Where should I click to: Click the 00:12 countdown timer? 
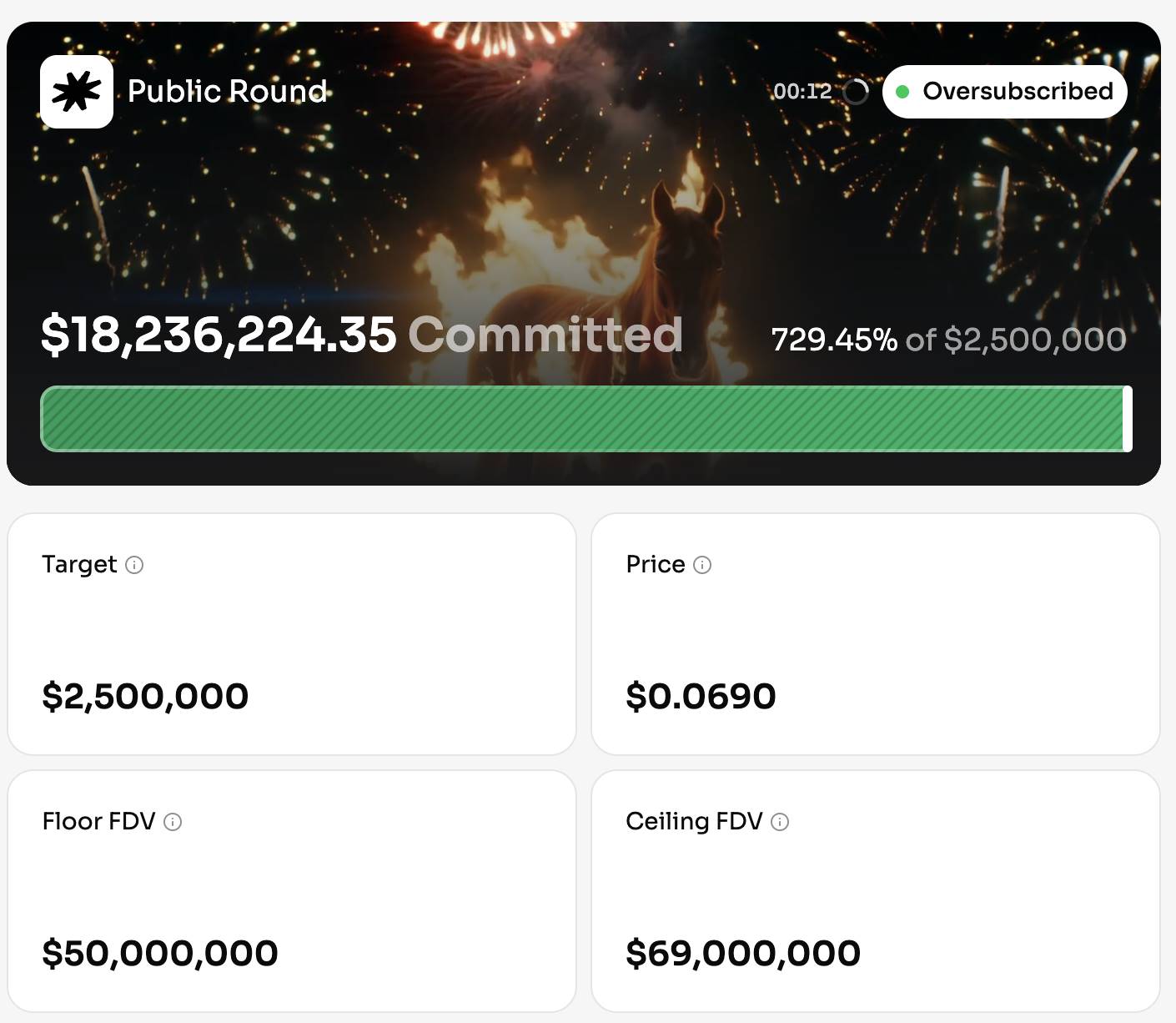802,92
